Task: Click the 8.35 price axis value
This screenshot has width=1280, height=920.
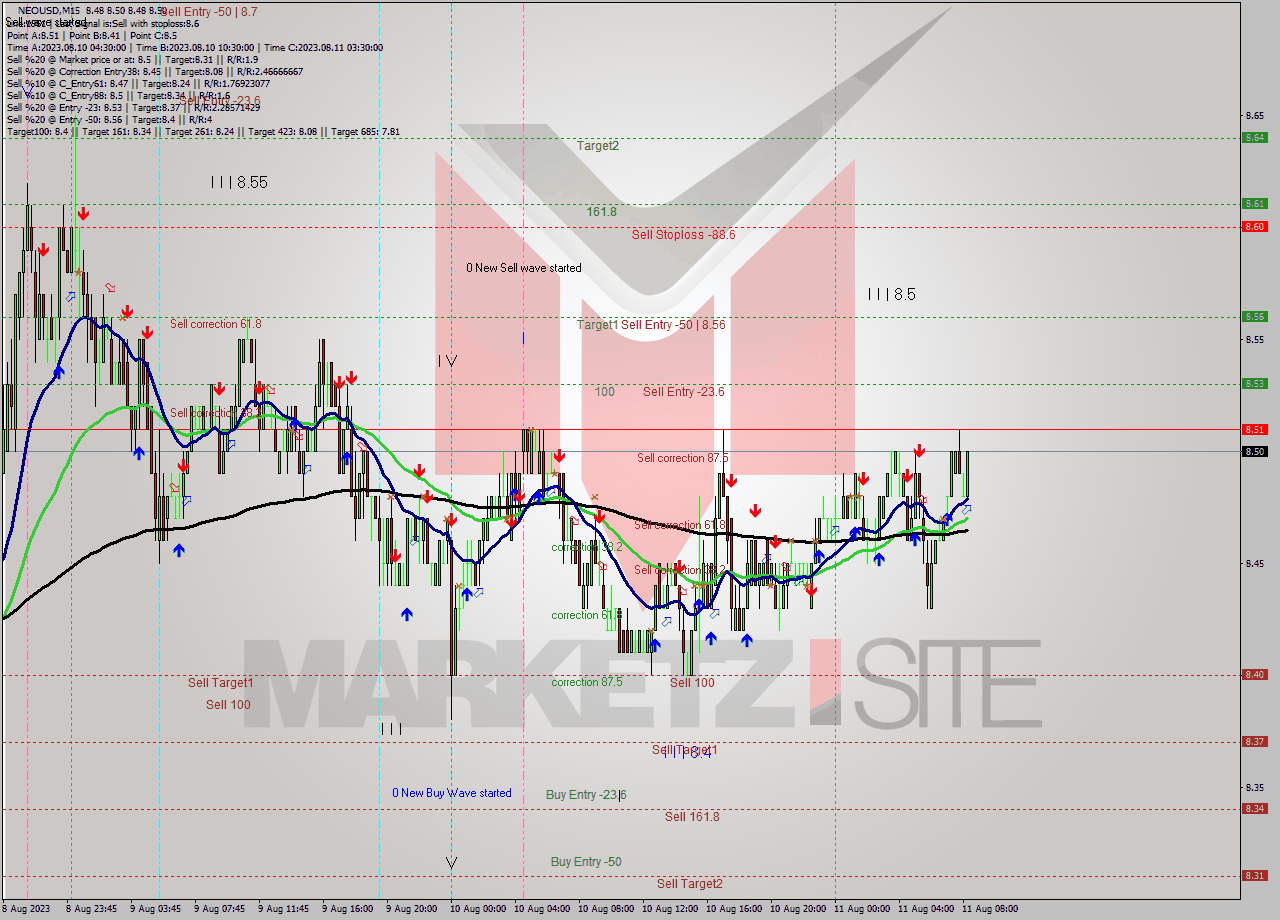Action: [1253, 787]
